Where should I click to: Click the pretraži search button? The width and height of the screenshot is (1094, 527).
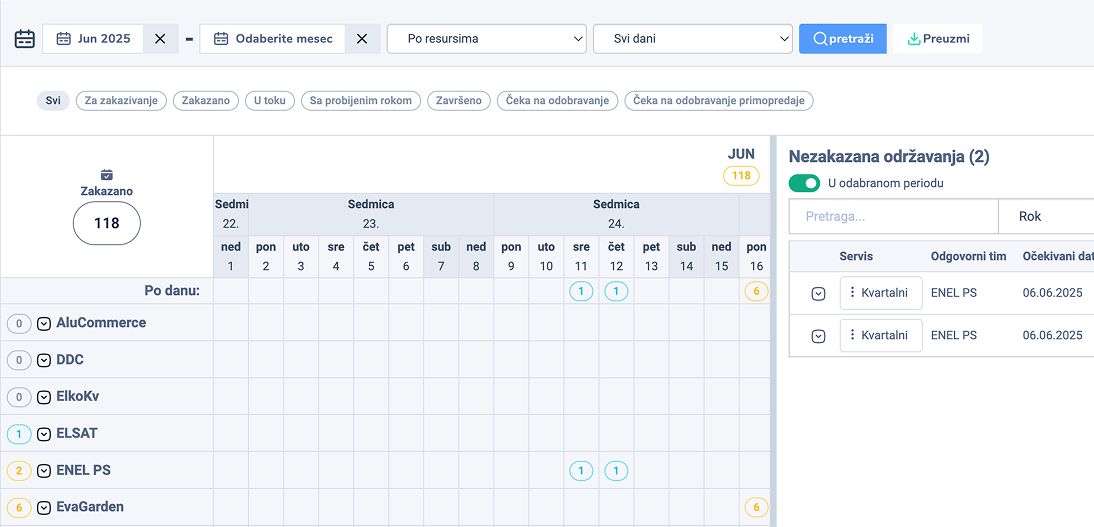click(x=843, y=38)
